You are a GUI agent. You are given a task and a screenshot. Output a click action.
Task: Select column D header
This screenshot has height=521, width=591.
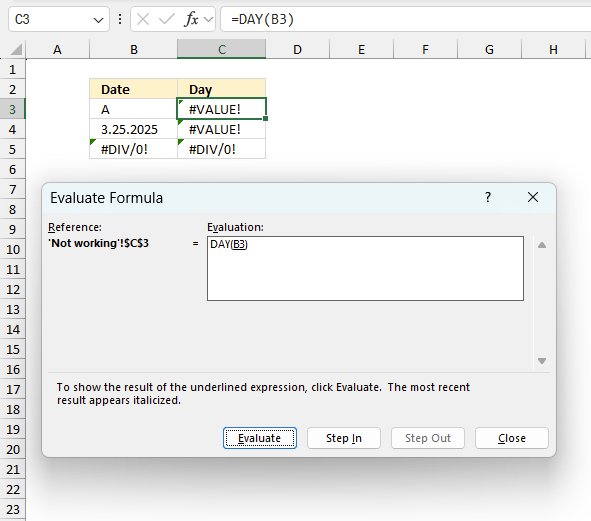click(x=297, y=49)
